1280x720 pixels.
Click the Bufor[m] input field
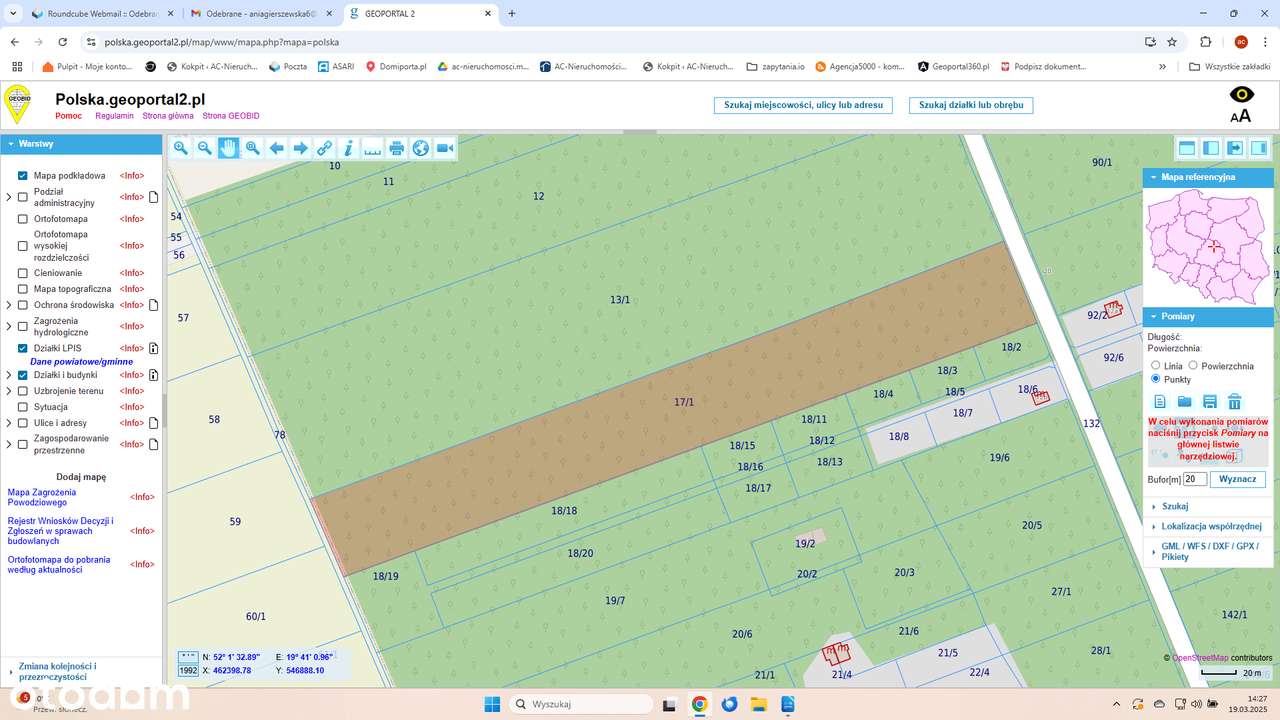click(x=1194, y=480)
